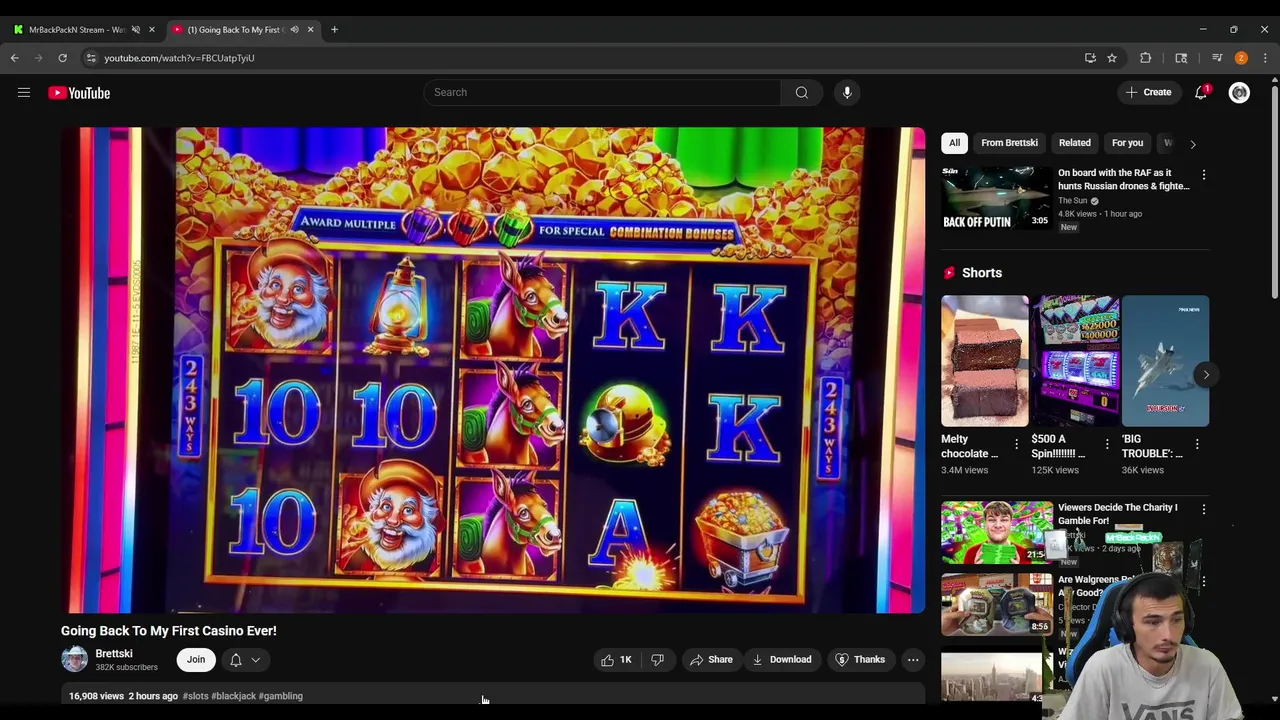
Task: Click the Download button
Action: (782, 660)
